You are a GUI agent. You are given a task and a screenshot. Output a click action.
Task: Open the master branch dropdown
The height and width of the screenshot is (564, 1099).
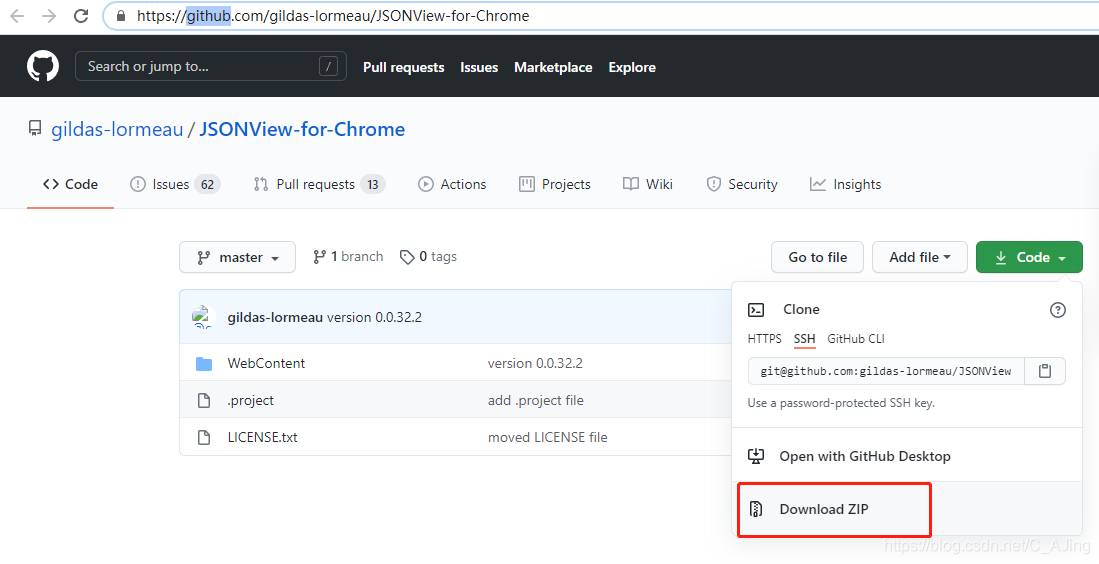tap(237, 257)
